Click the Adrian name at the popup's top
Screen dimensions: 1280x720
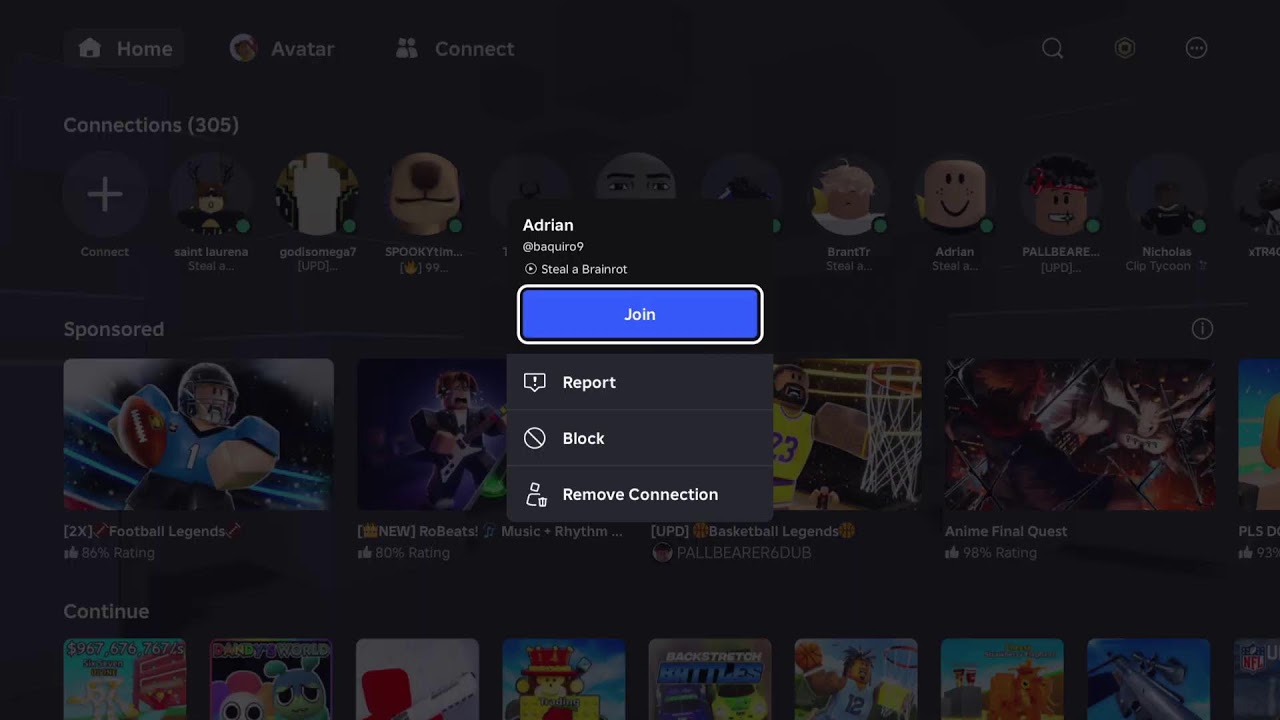[x=548, y=225]
